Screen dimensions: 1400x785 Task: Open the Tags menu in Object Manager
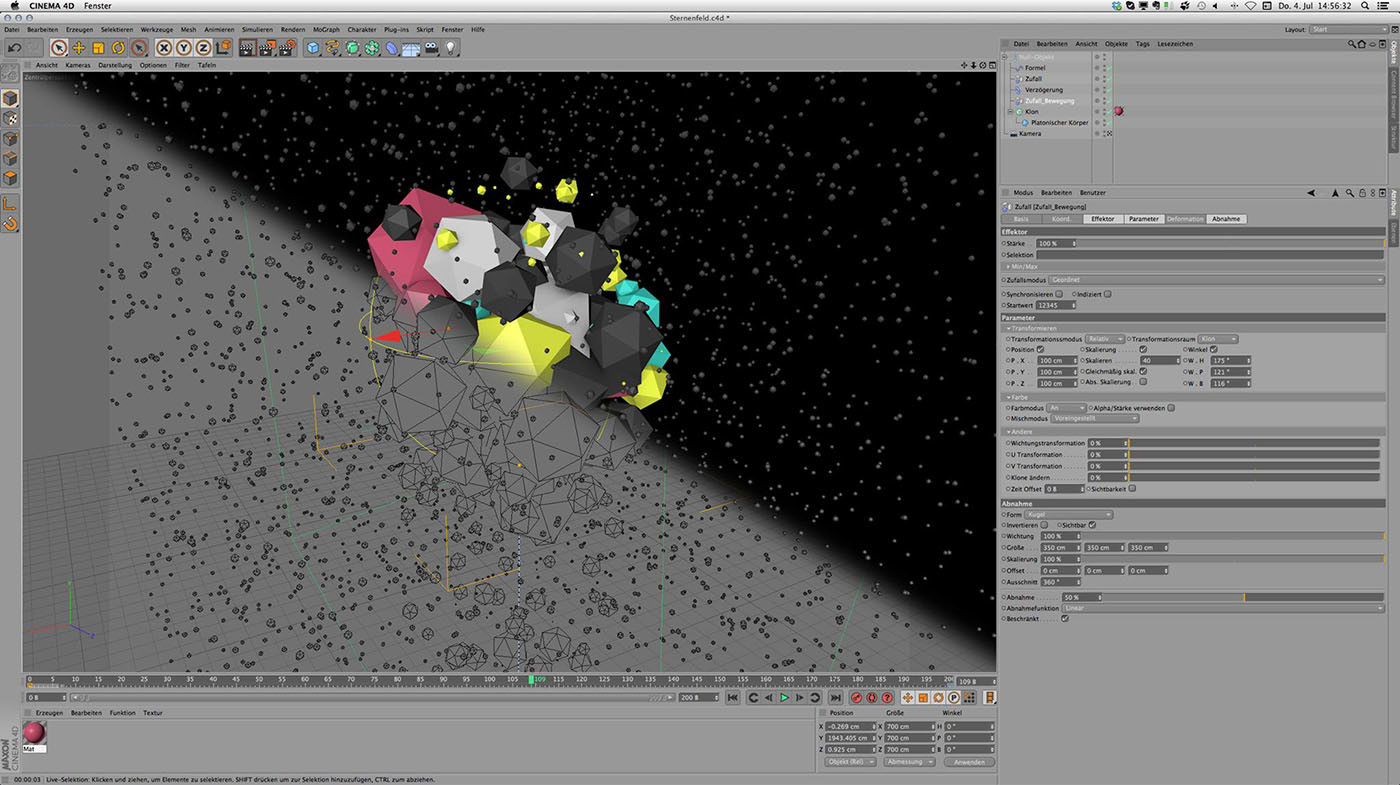1142,44
